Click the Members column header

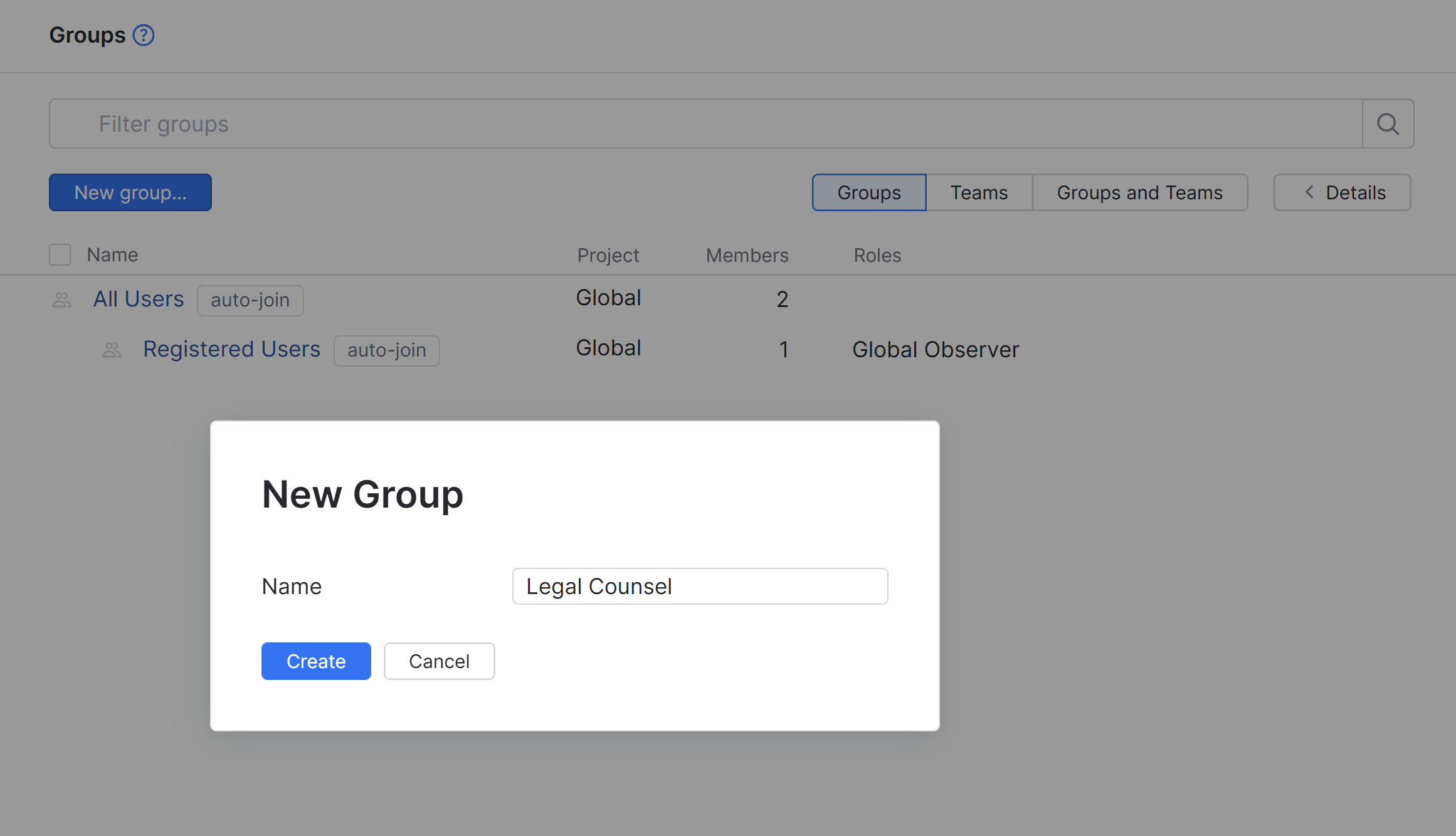pyautogui.click(x=747, y=255)
